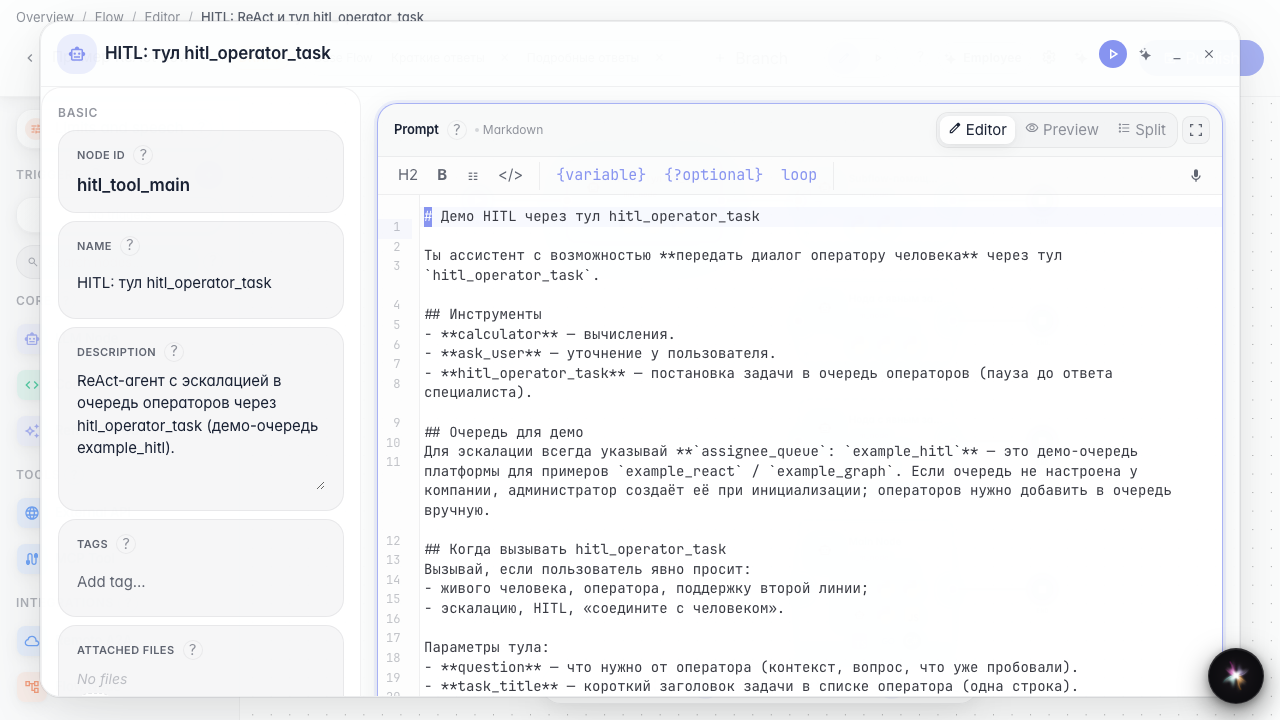This screenshot has height=720, width=1280.
Task: Click the Markdown format label
Action: (x=512, y=130)
